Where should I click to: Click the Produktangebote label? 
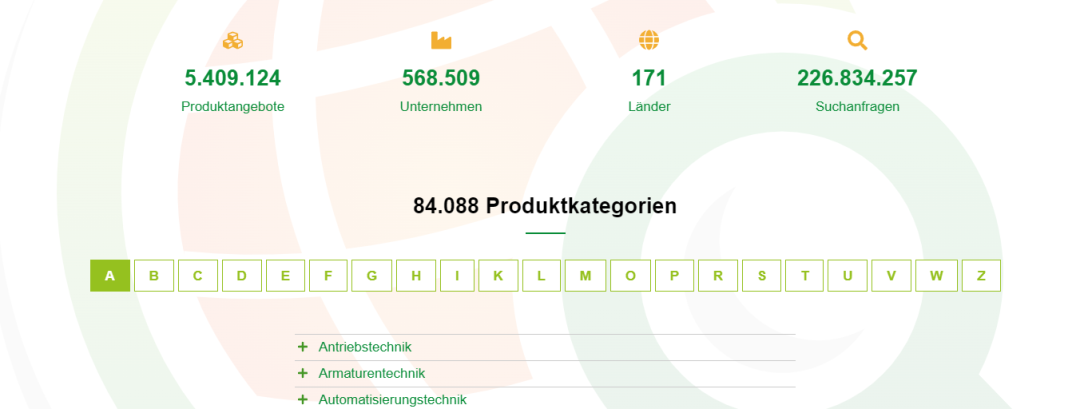click(233, 106)
